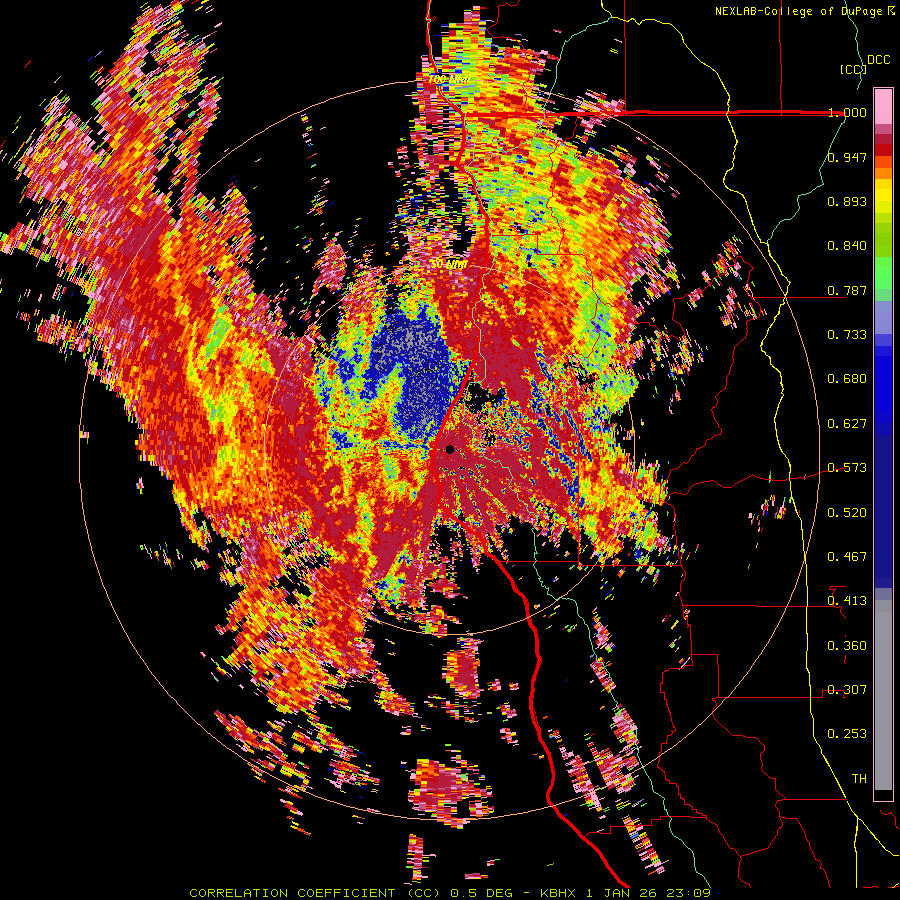Click the 1.000 scale value

pyautogui.click(x=847, y=112)
